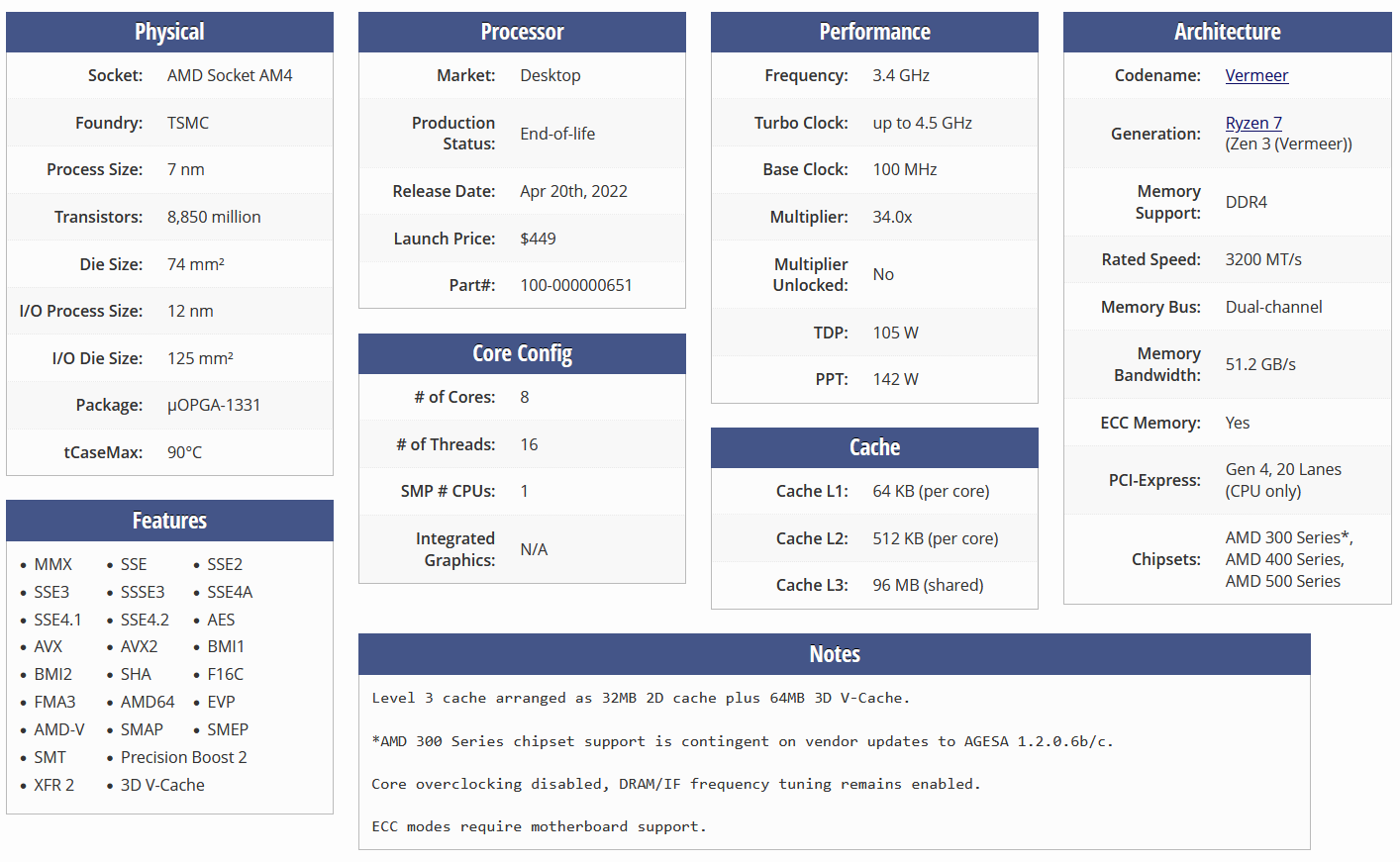1400x862 pixels.
Task: Select the 74 mm² die size value
Action: pyautogui.click(x=196, y=264)
